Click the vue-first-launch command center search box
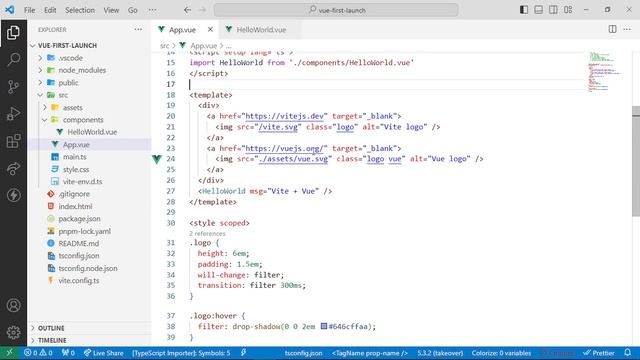The image size is (640, 360). [x=336, y=10]
